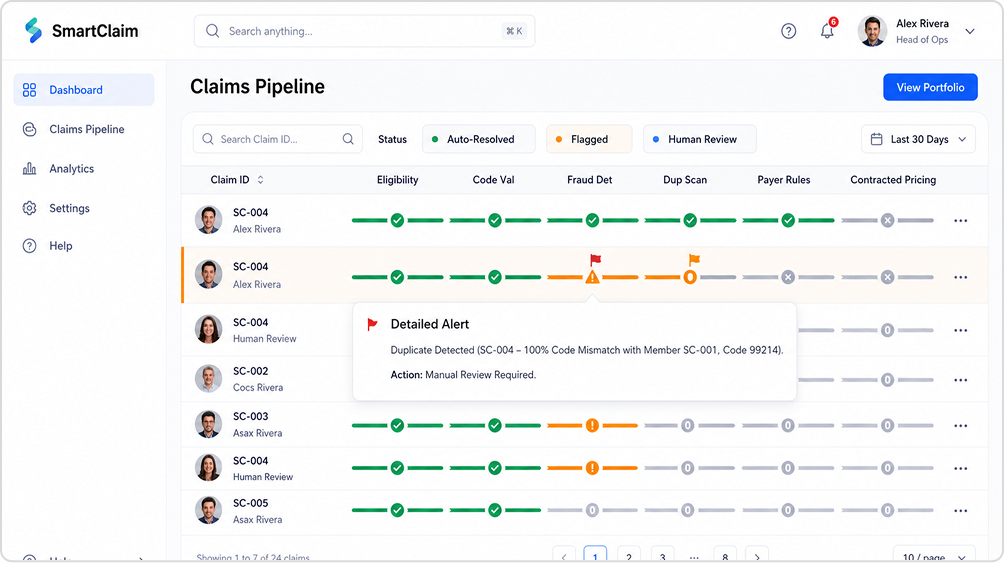Click the orange warning triangle in highlighted row
1004x563 pixels.
(592, 277)
